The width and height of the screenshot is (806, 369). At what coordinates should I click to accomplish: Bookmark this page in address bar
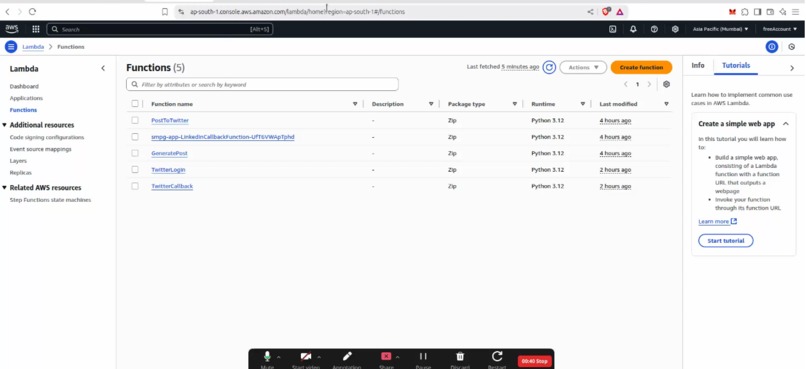[x=165, y=11]
